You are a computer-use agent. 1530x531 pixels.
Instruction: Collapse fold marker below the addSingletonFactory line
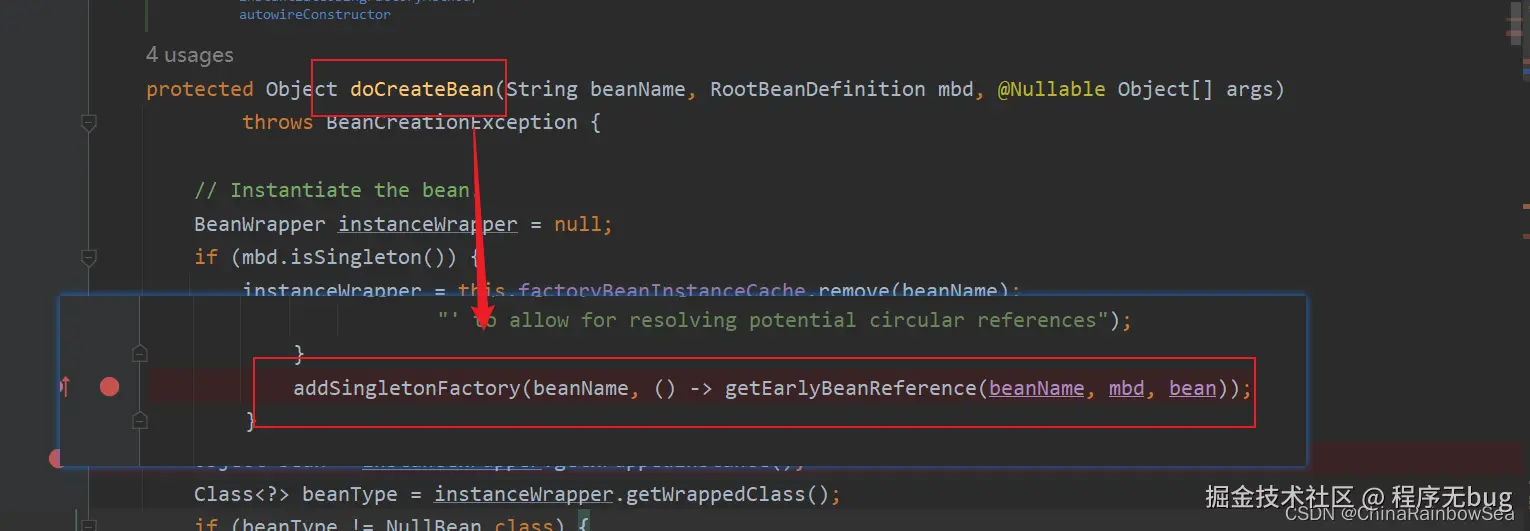point(140,419)
